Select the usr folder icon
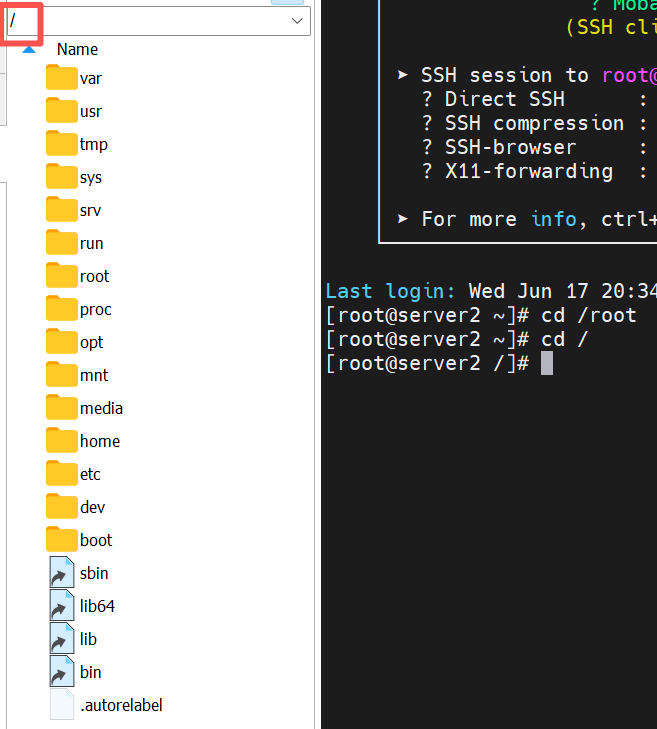The width and height of the screenshot is (657, 729). pyautogui.click(x=62, y=111)
